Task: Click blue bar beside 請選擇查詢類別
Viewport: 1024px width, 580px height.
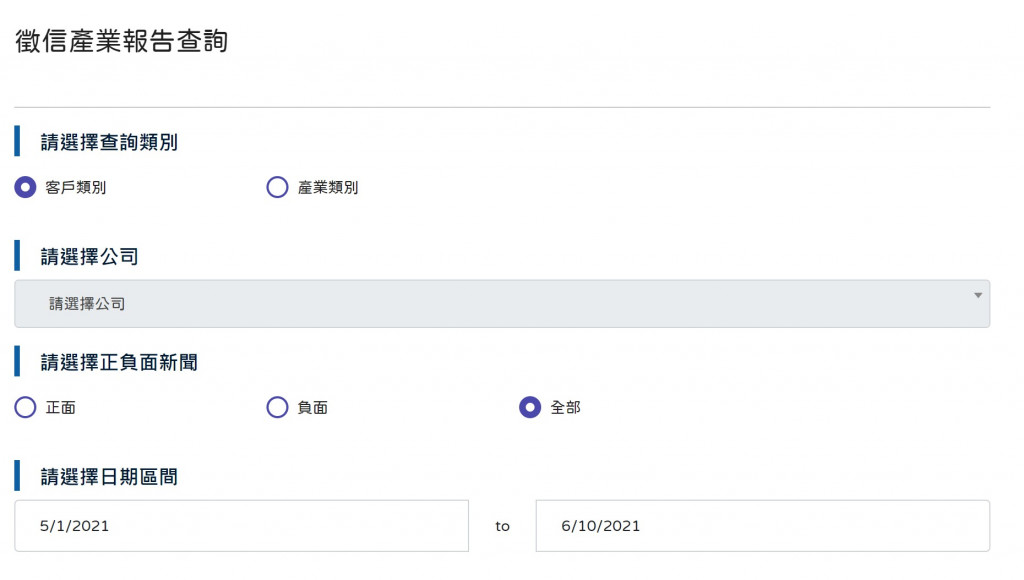Action: (17, 141)
